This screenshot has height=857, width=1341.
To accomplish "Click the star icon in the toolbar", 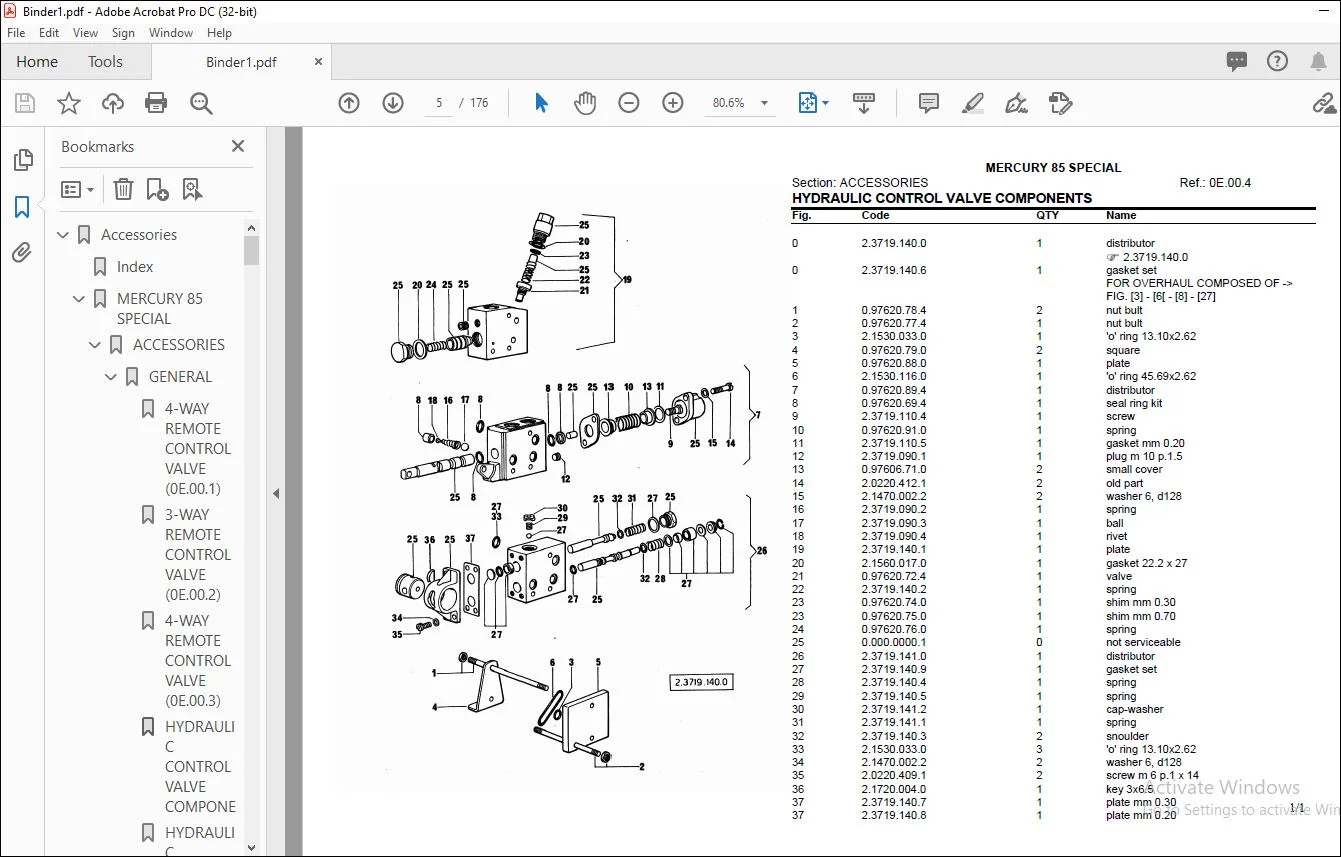I will [x=69, y=103].
